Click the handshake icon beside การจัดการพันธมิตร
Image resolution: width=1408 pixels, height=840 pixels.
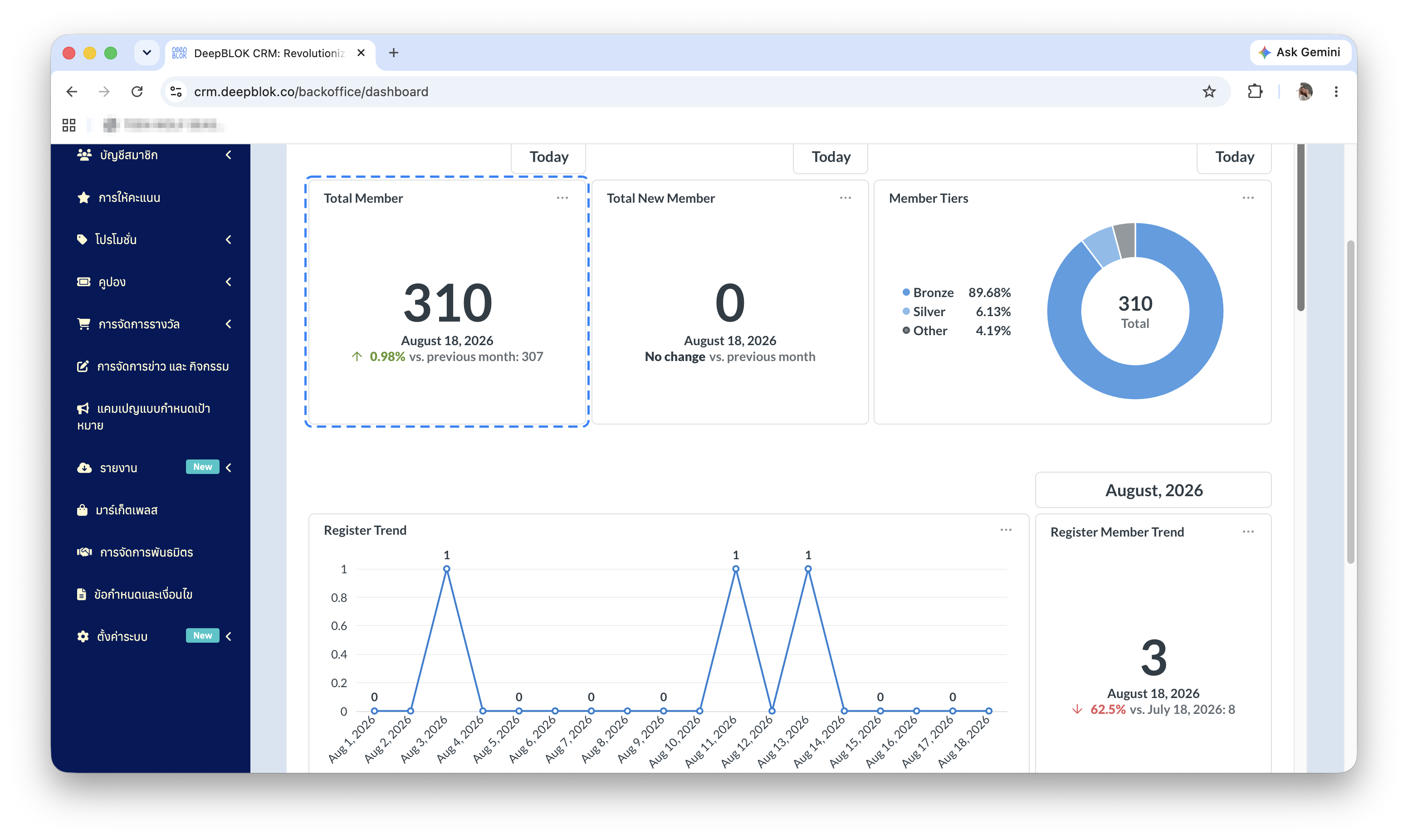click(x=84, y=552)
